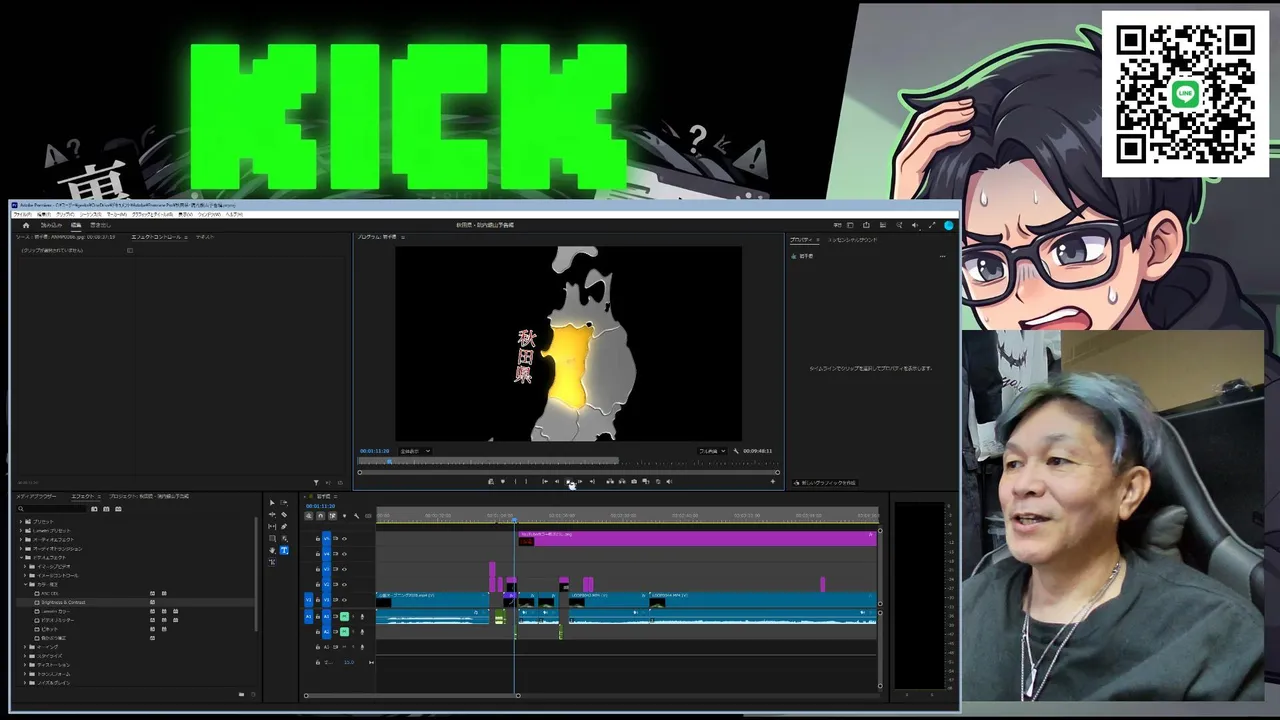1280x720 pixels.
Task: Click 新しいグラフィックを作成 button
Action: point(825,483)
